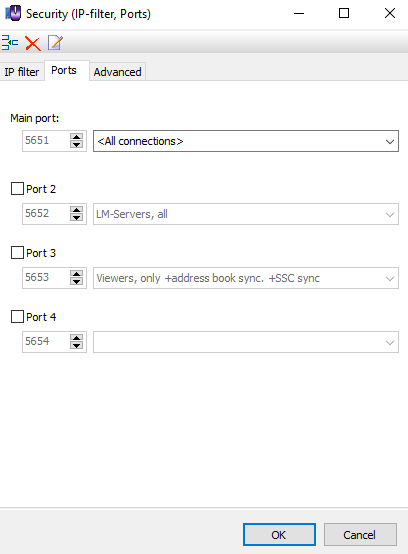Enable the Port 3 checkbox
Screen dimensions: 408x554
[17, 253]
